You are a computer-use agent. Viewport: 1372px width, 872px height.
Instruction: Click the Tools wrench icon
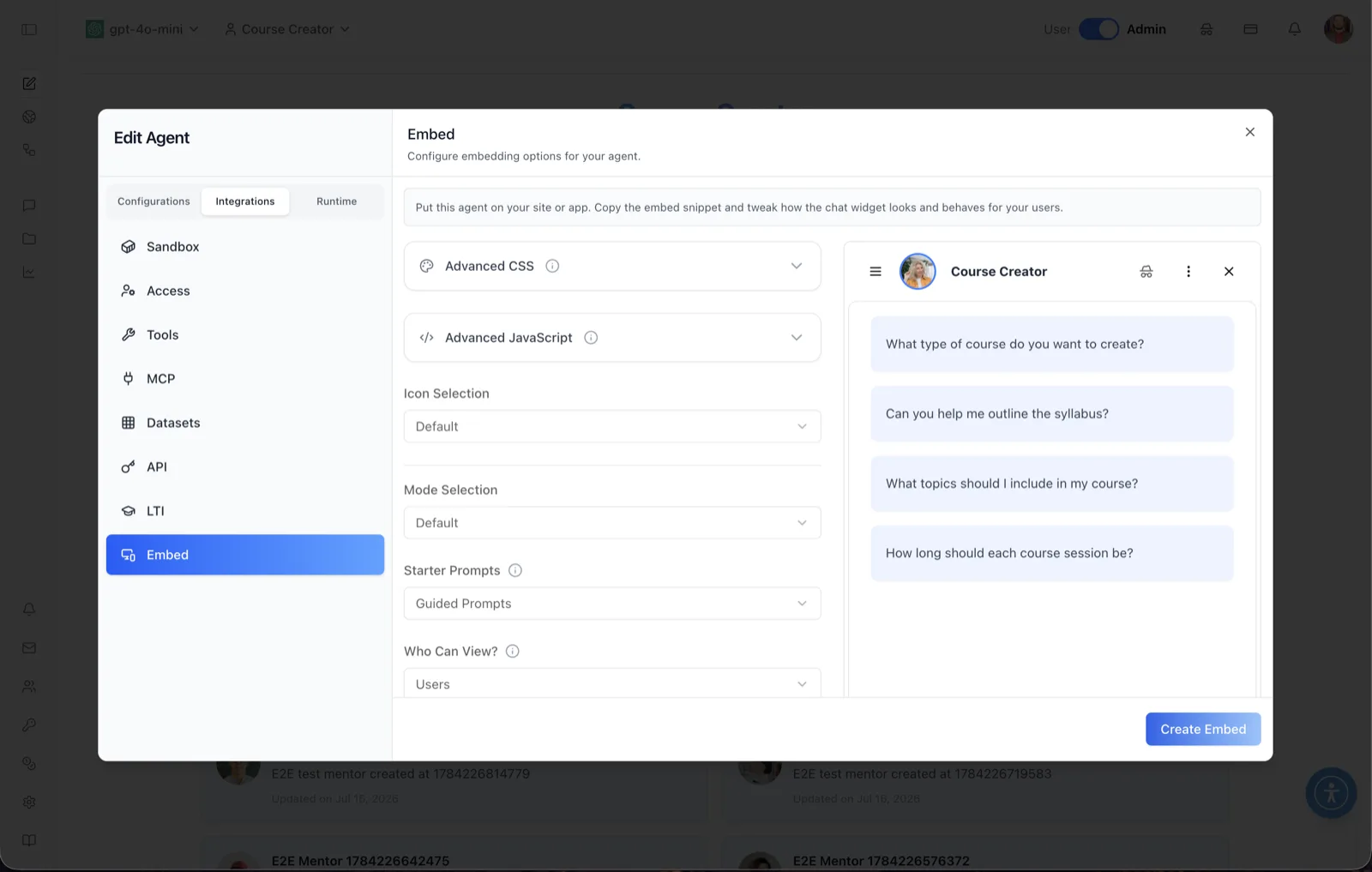coord(129,335)
